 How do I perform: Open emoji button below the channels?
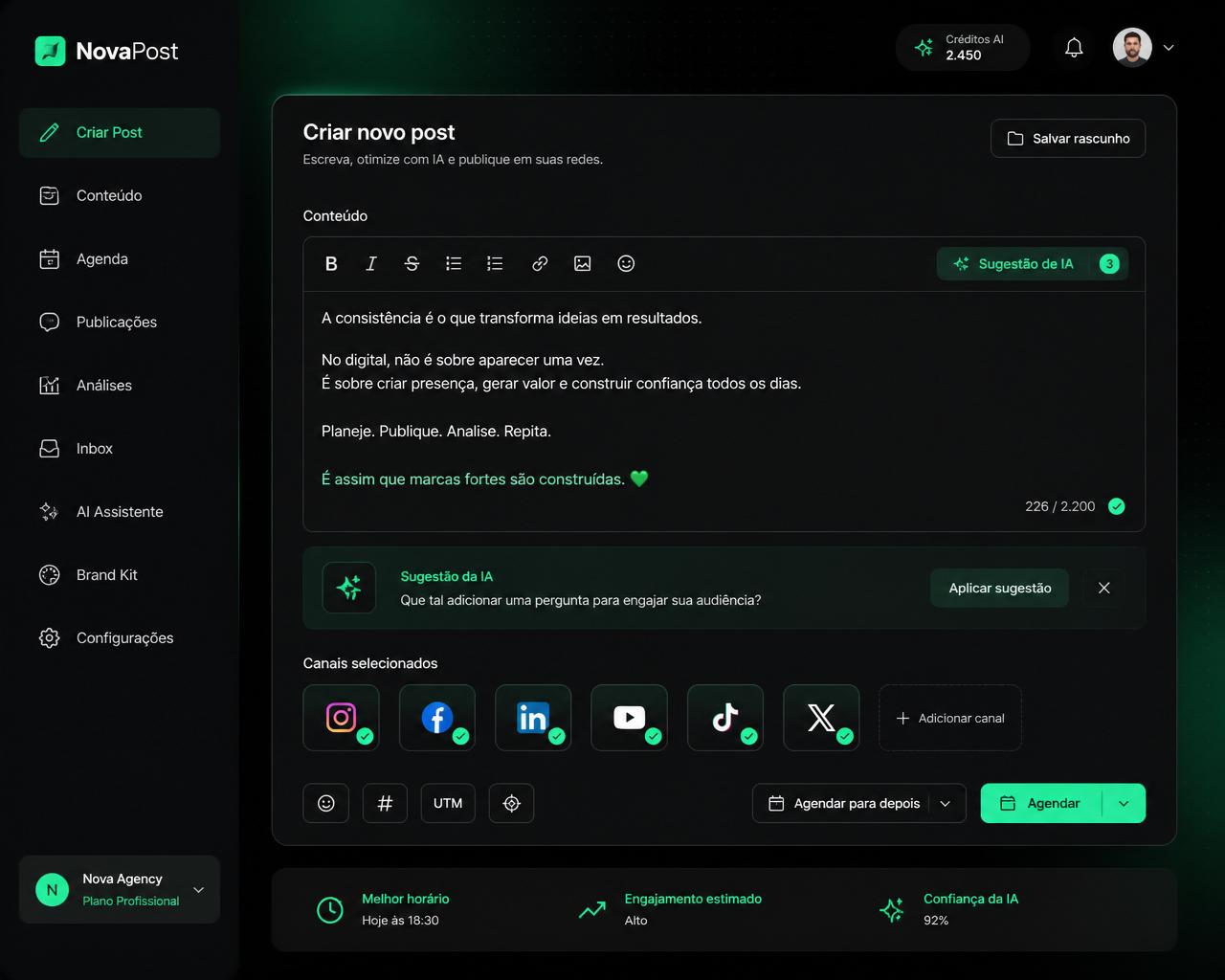(x=326, y=803)
